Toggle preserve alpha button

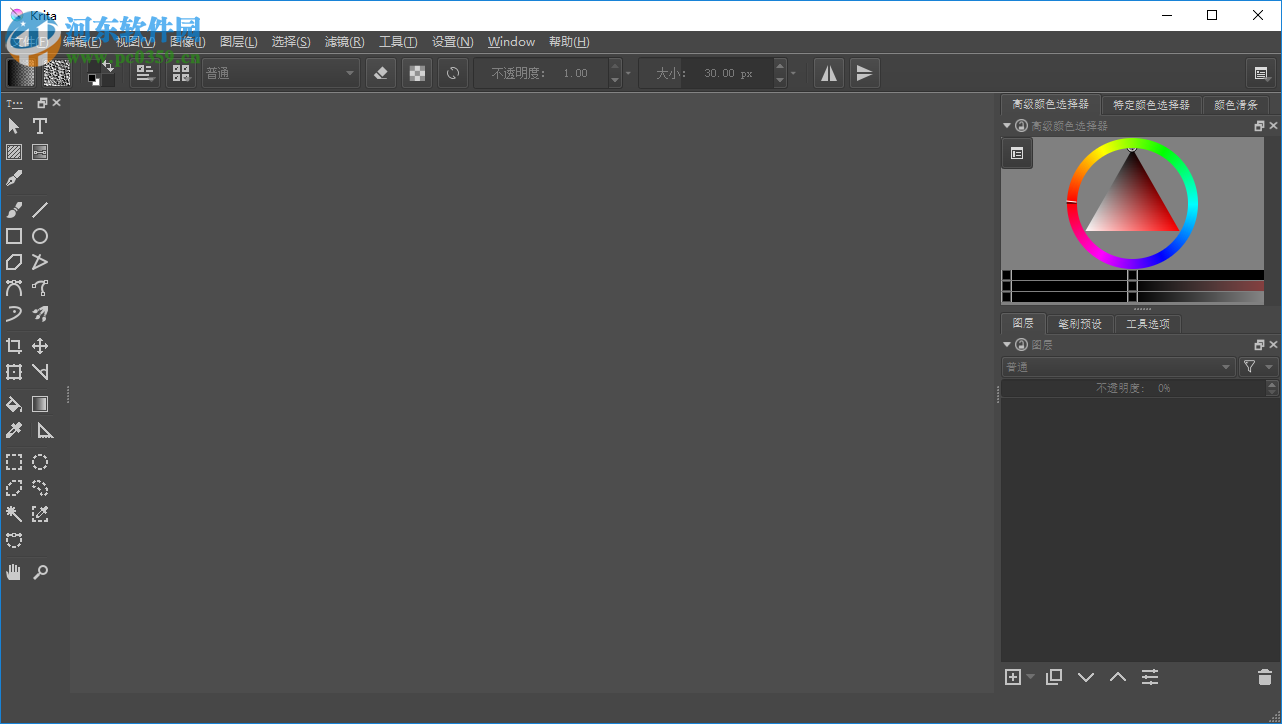(417, 73)
